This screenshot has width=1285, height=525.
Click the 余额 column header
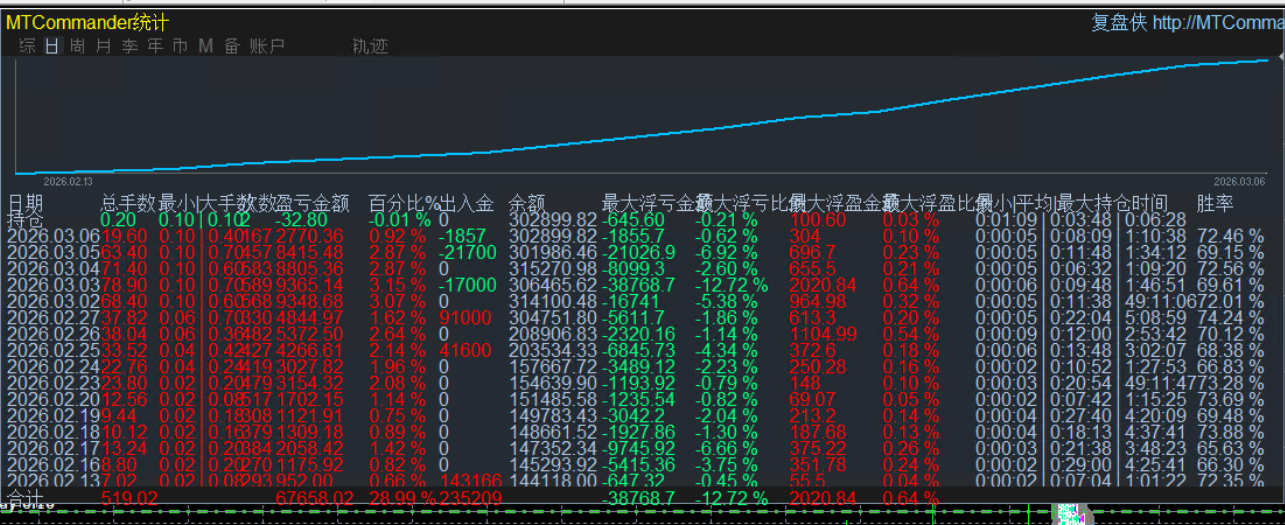pos(527,203)
